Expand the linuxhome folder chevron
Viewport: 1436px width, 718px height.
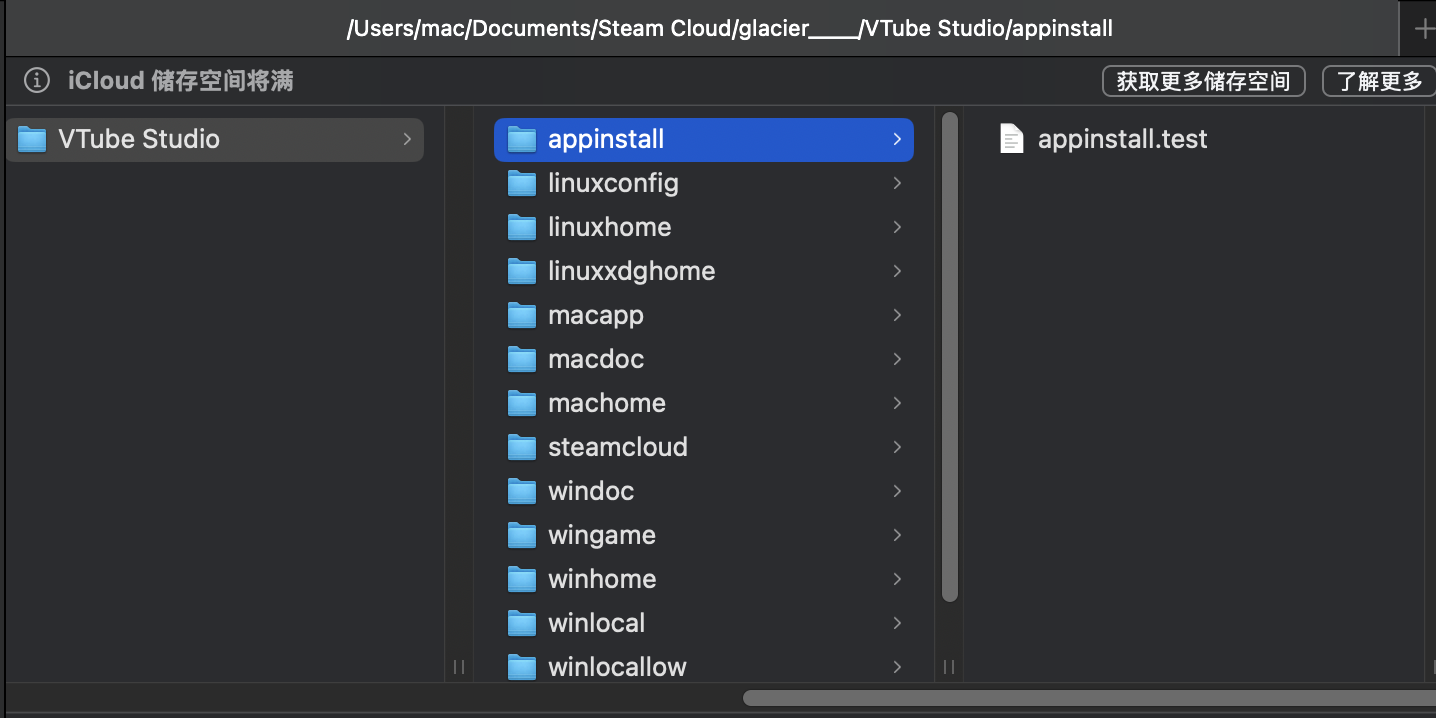point(897,227)
